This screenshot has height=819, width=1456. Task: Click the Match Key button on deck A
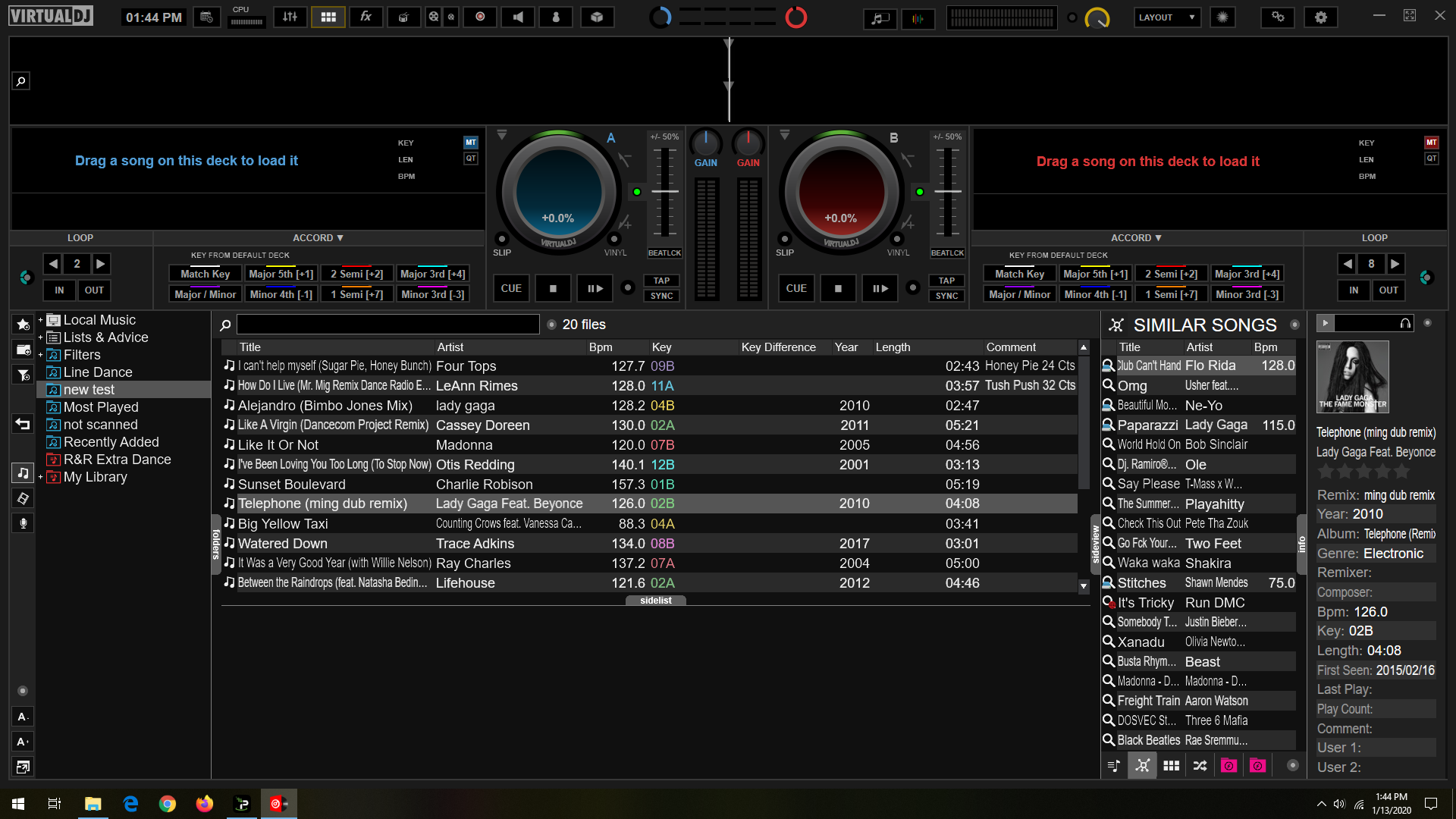(205, 274)
